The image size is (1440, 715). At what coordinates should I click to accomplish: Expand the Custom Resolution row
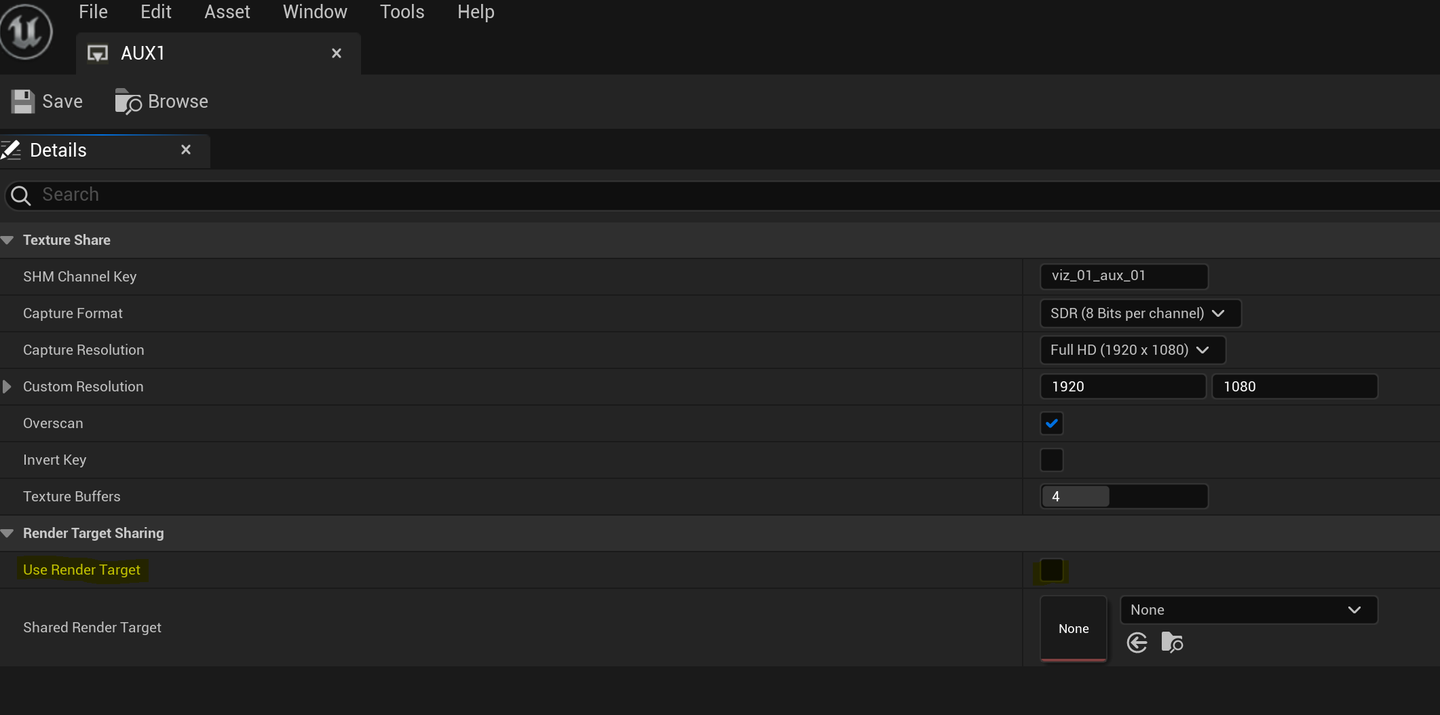point(8,387)
